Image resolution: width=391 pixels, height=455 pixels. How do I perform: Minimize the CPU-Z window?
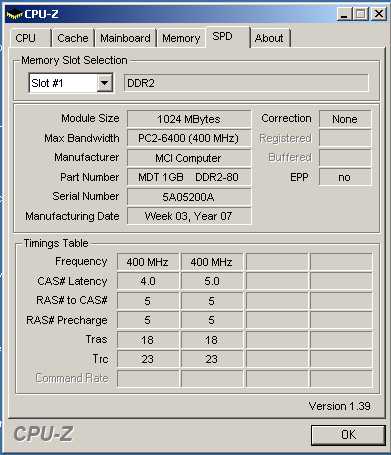(x=345, y=14)
